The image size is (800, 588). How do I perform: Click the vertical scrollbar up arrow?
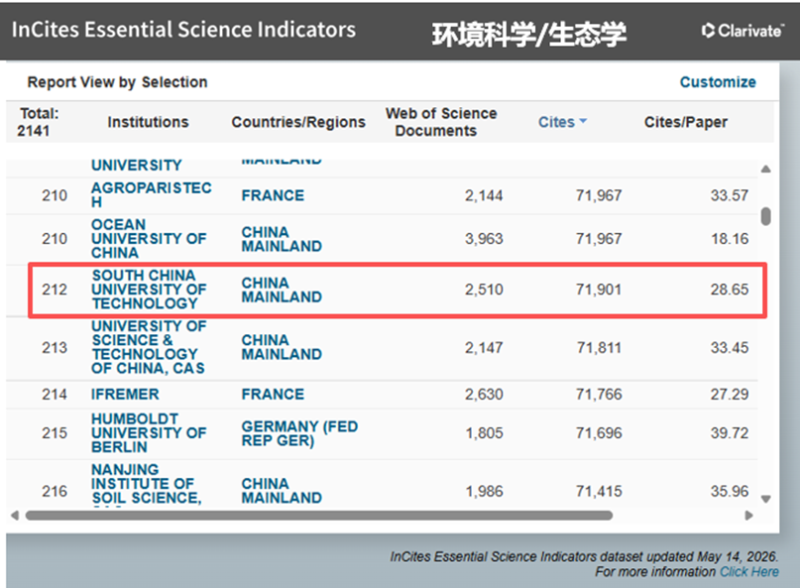[765, 169]
